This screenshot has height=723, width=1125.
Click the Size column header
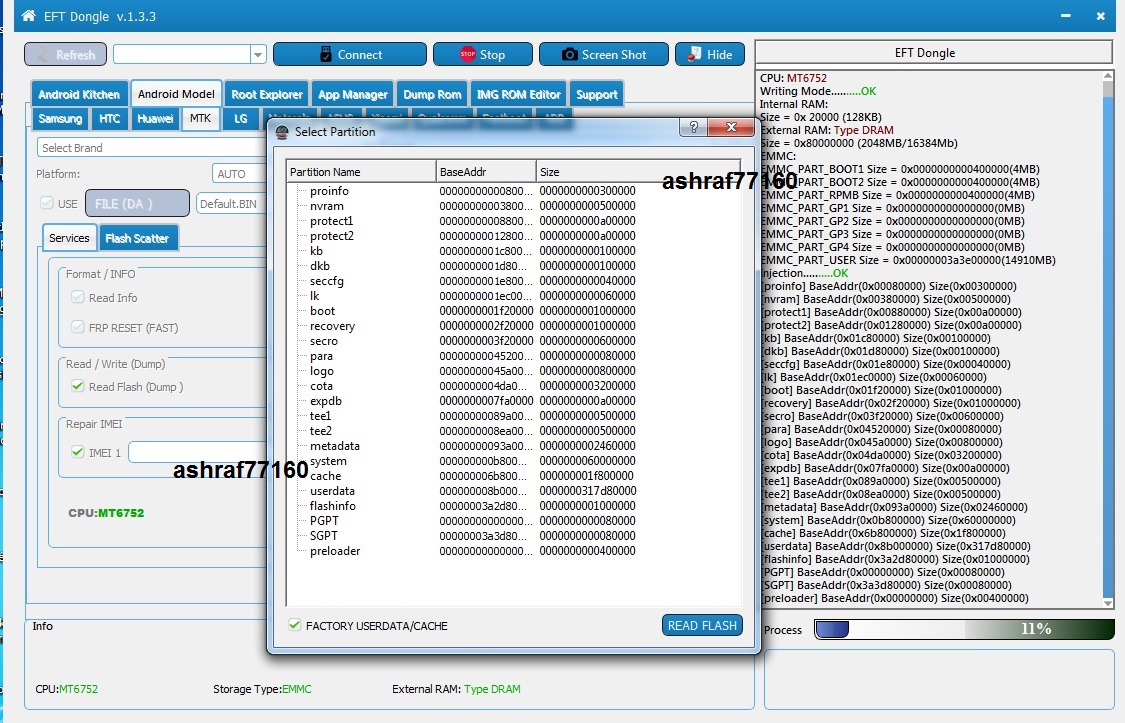tap(638, 171)
